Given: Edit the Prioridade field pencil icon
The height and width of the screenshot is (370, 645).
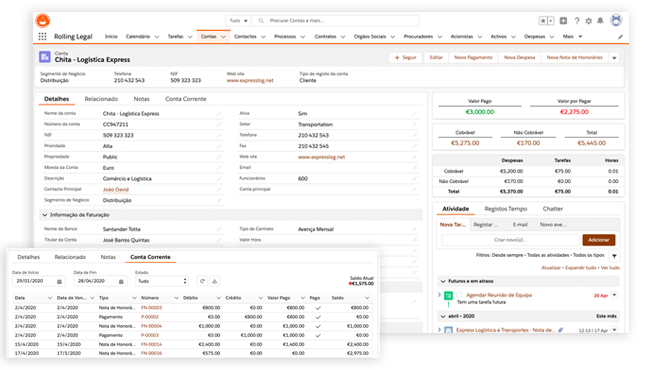Looking at the screenshot, I should (x=219, y=146).
